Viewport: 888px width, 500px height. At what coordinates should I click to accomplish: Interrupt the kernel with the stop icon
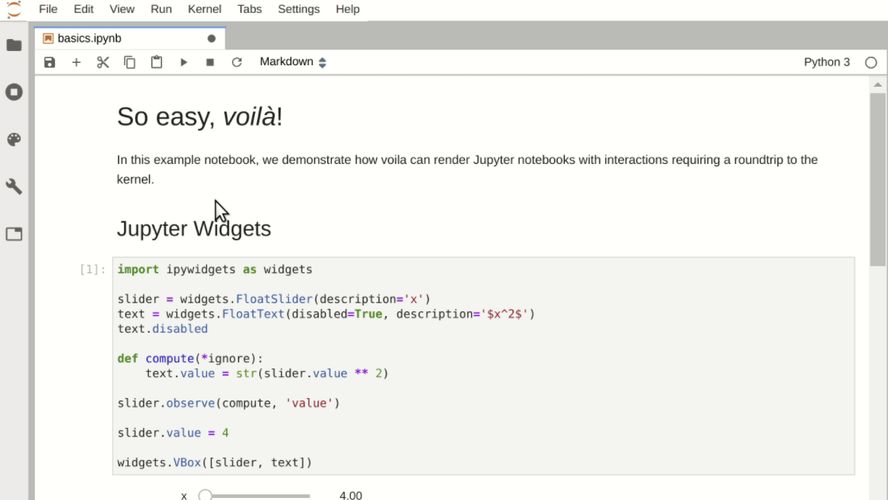coord(210,62)
